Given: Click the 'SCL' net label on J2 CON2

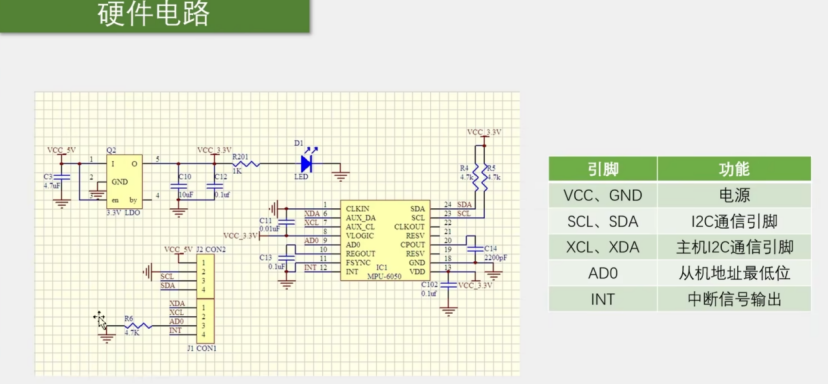Looking at the screenshot, I should 167,277.
